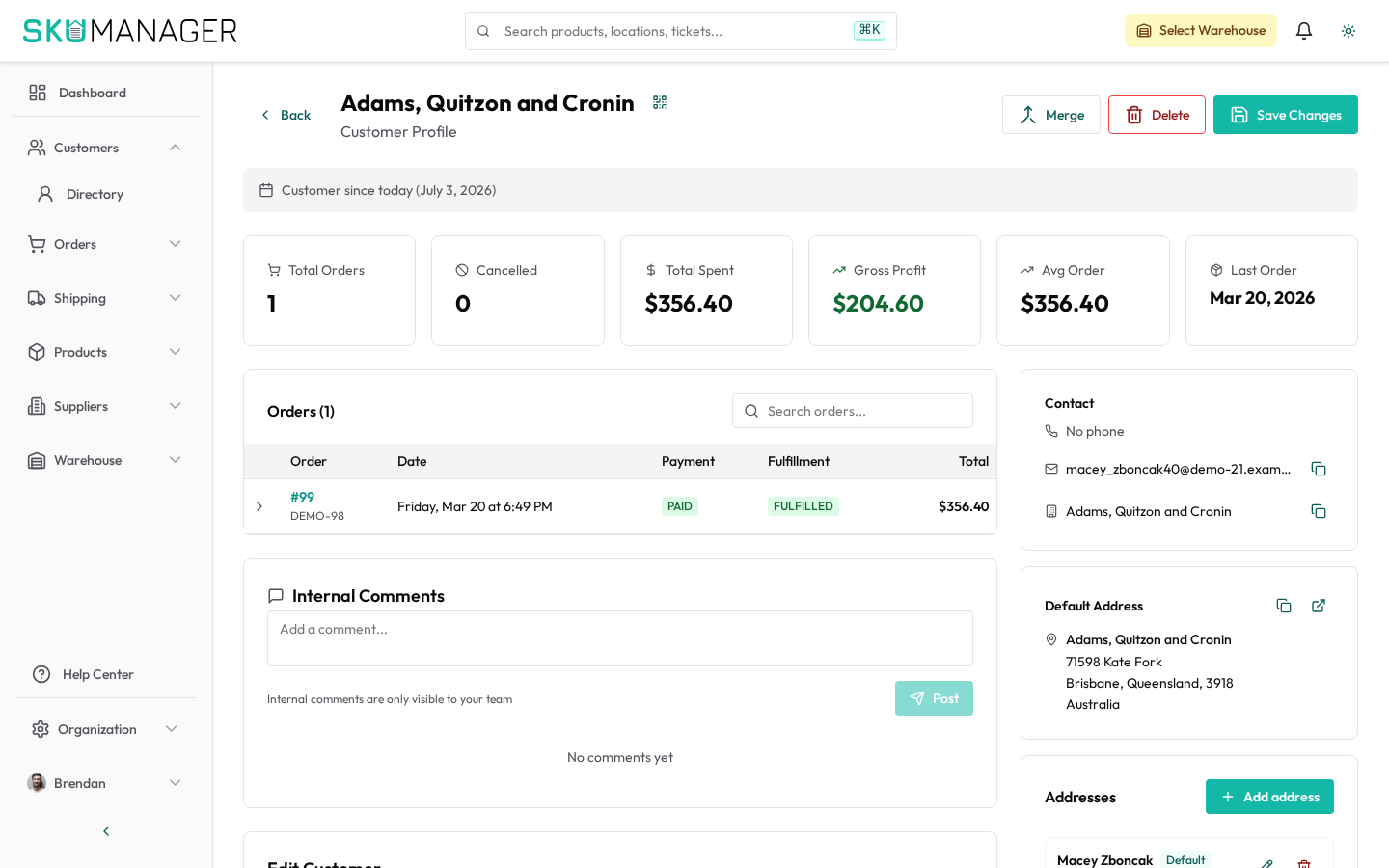Click the Select Warehouse button
Screen dimensions: 1389x868
[x=1201, y=31]
